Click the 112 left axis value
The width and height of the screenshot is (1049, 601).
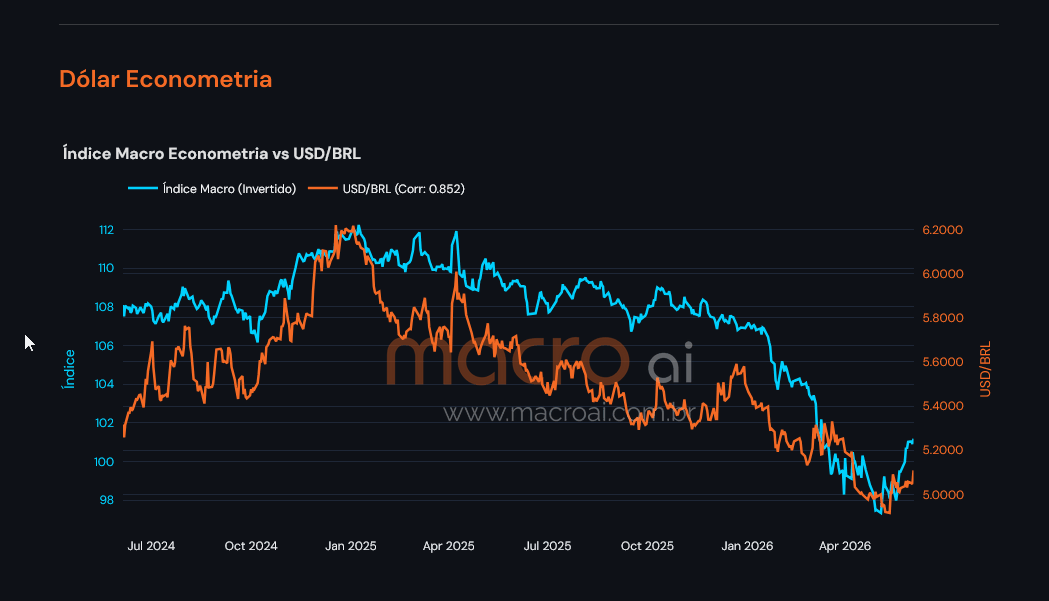pyautogui.click(x=106, y=230)
